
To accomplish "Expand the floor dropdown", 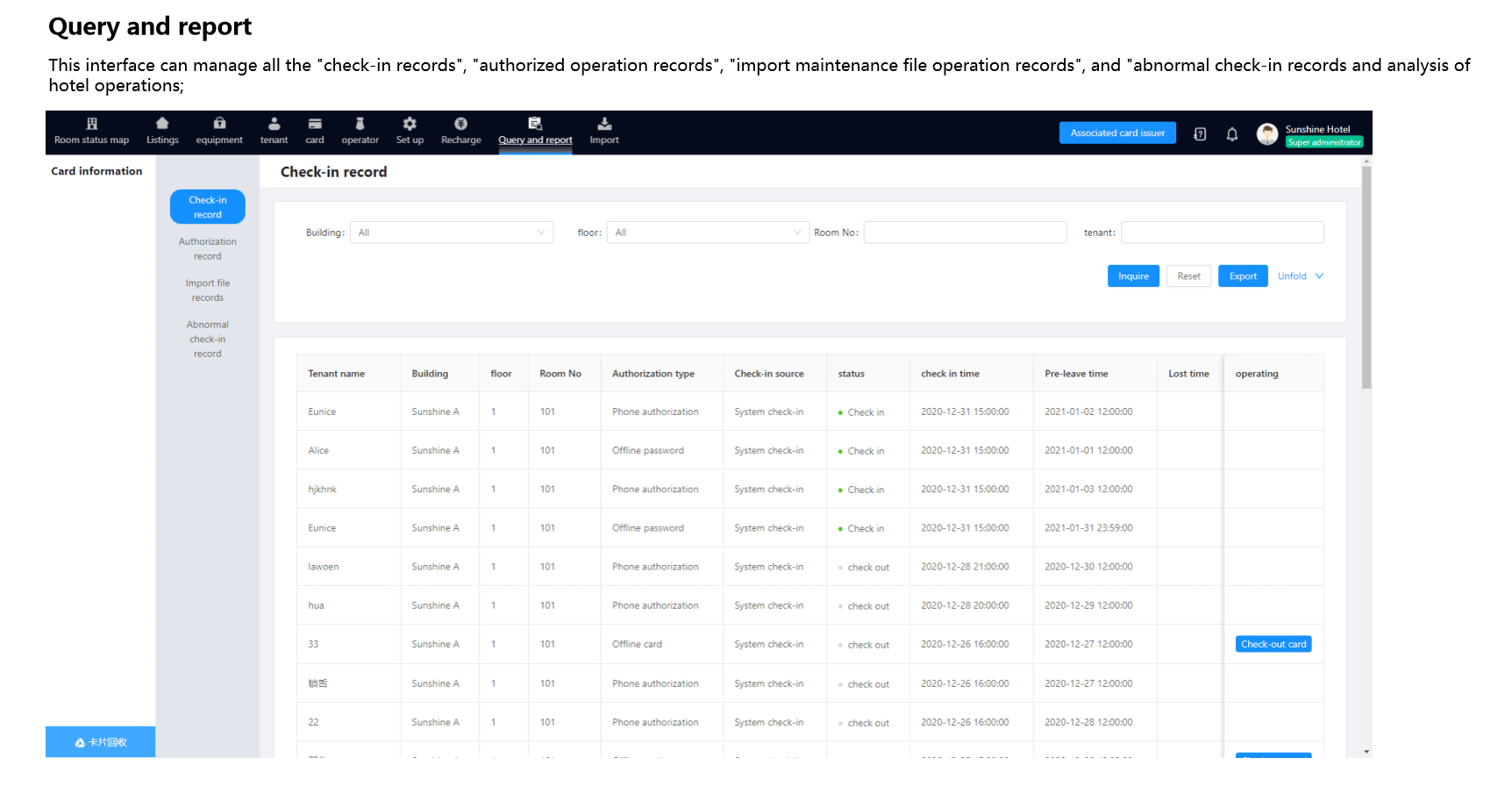I will pos(707,232).
